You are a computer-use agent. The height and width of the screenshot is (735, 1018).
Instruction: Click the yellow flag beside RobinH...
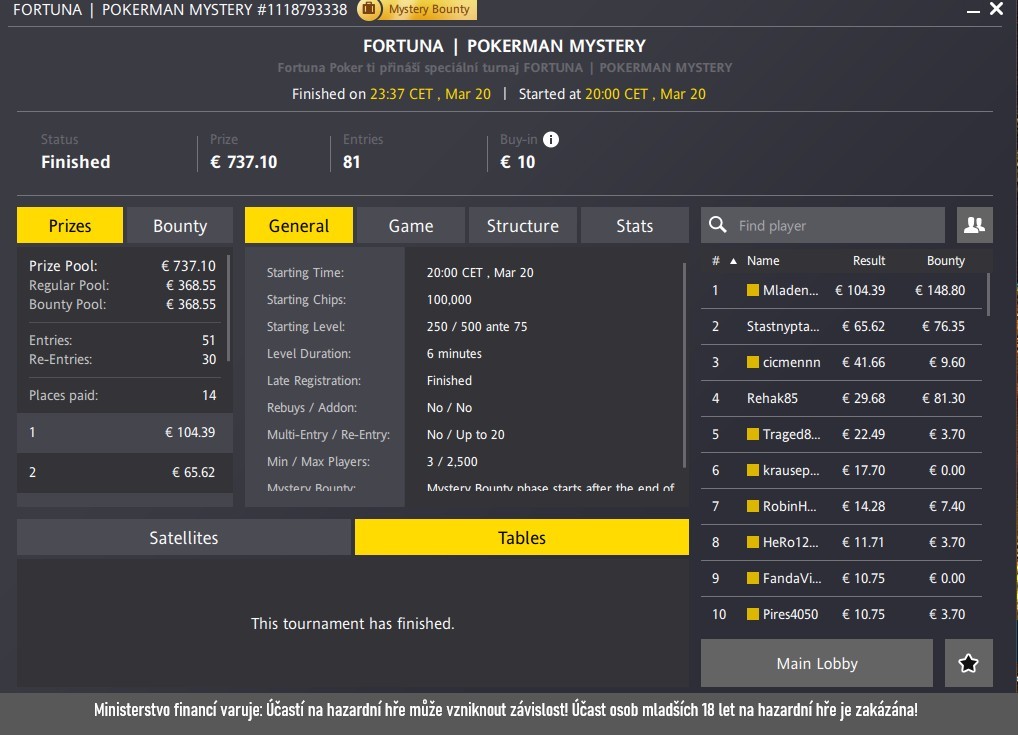(x=752, y=506)
